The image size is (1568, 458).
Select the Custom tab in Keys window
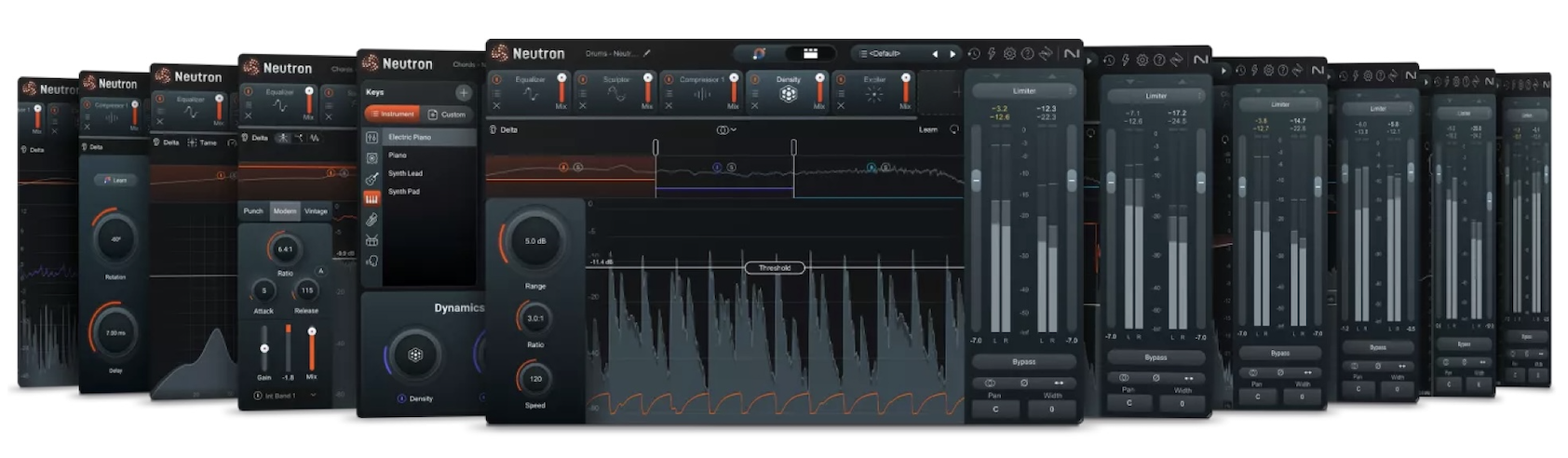pos(448,114)
